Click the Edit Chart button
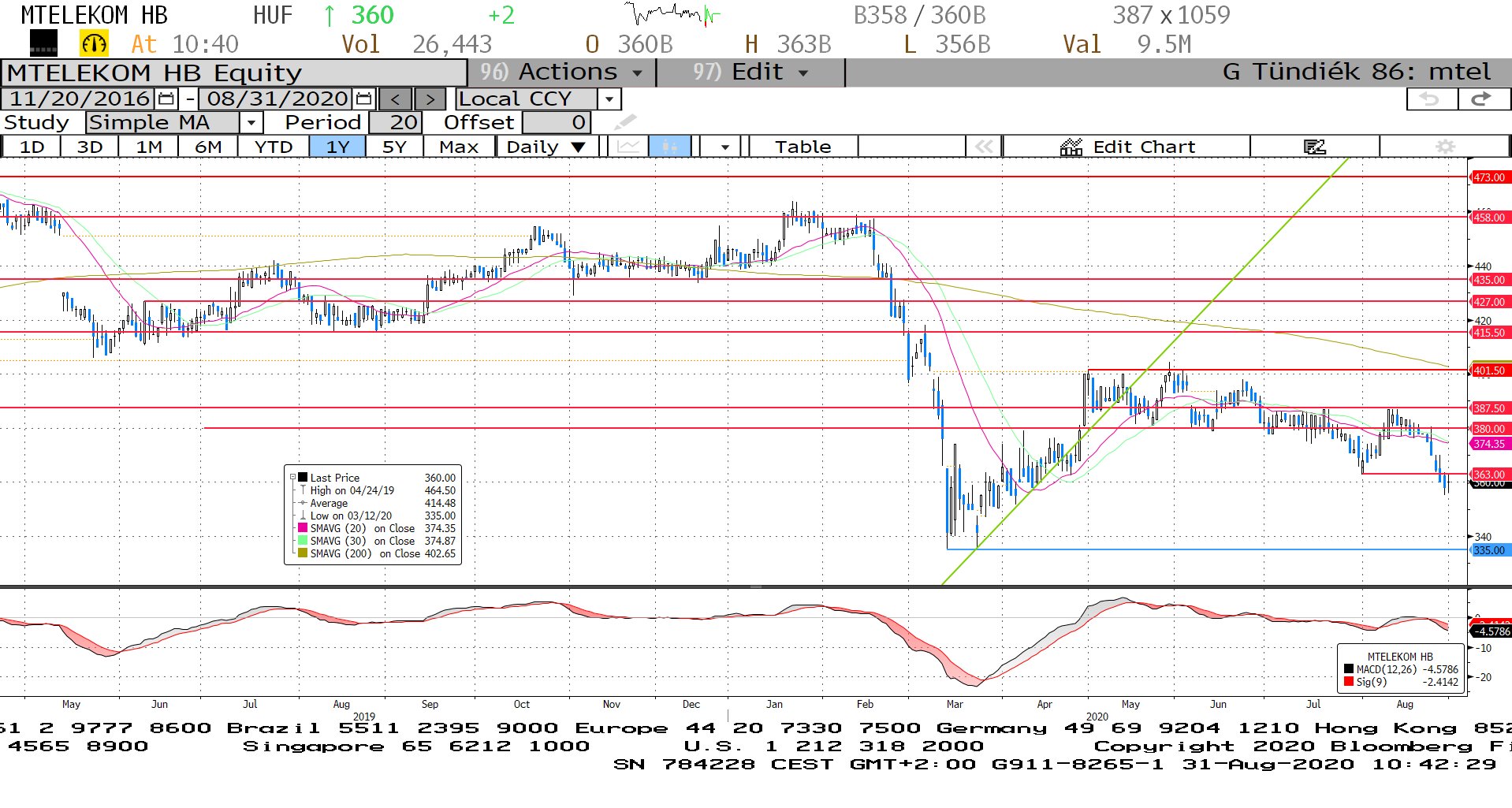1512x808 pixels. (x=1127, y=147)
